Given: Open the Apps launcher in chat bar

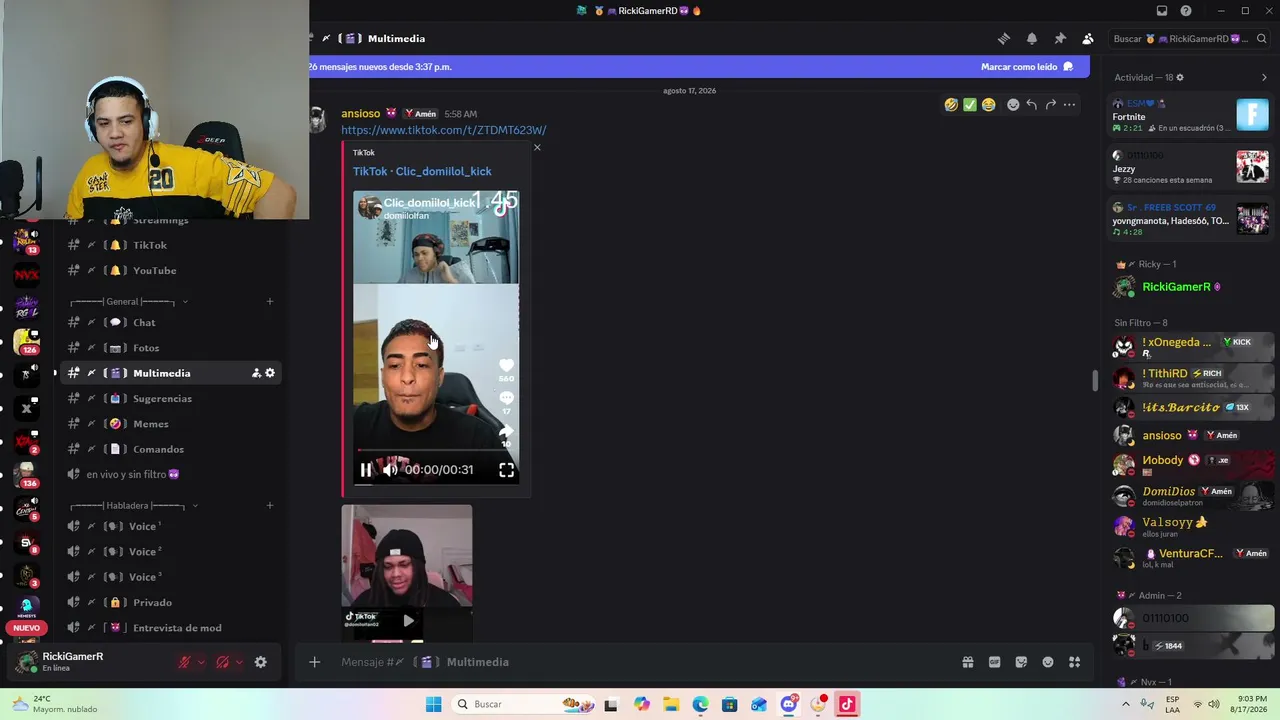Looking at the screenshot, I should (x=1075, y=662).
